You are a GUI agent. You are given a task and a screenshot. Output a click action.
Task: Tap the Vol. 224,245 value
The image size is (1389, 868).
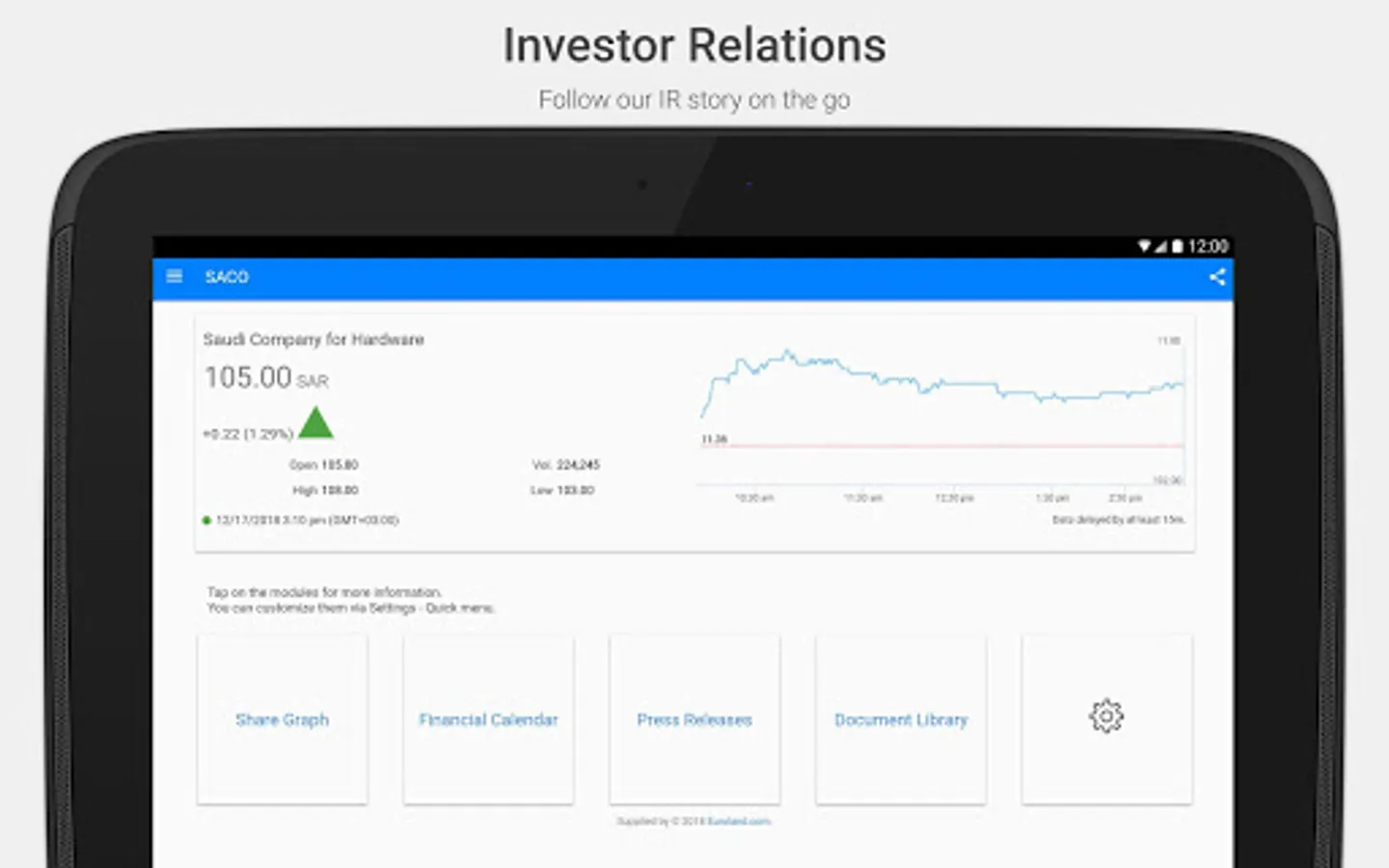pos(566,465)
